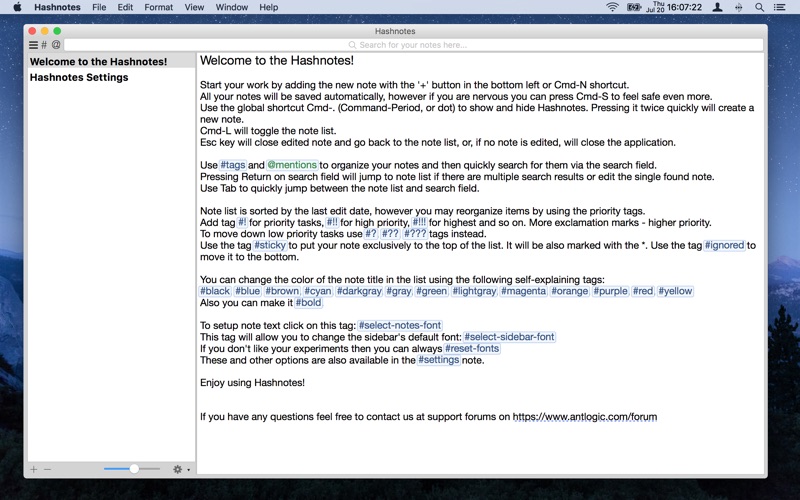The height and width of the screenshot is (500, 800).
Task: Click the #cyan color tag
Action: pyautogui.click(x=318, y=291)
